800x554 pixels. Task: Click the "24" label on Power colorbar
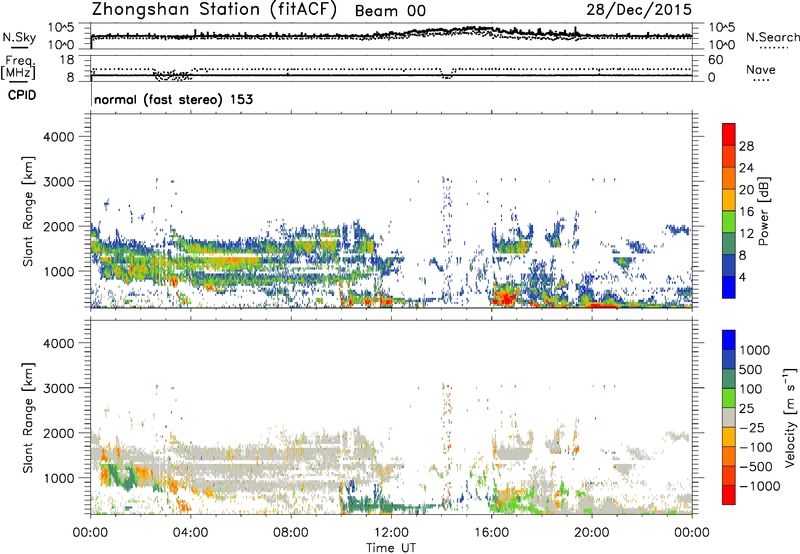[x=746, y=168]
